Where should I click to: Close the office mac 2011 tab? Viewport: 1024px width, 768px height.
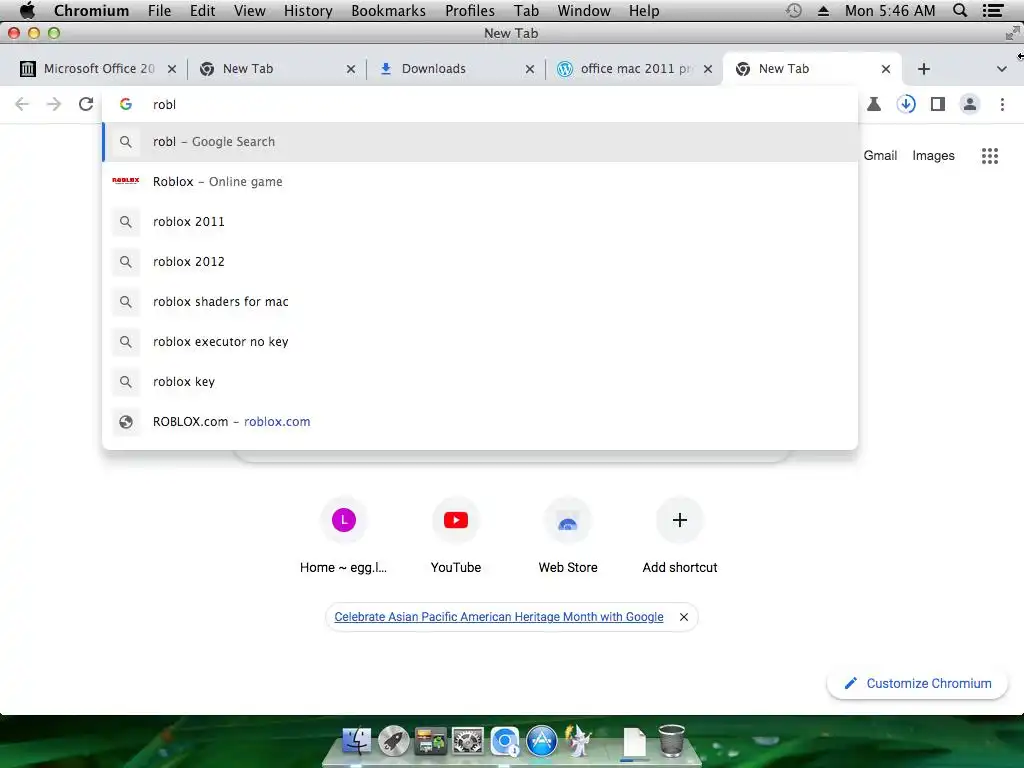coord(708,69)
